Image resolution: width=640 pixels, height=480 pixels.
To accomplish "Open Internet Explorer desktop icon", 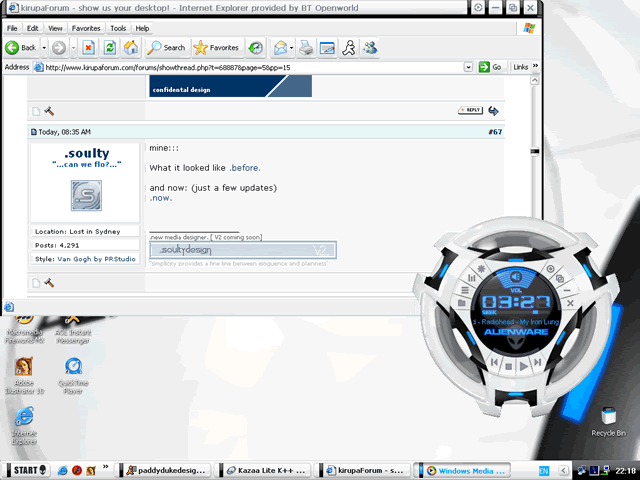I will pos(24,426).
